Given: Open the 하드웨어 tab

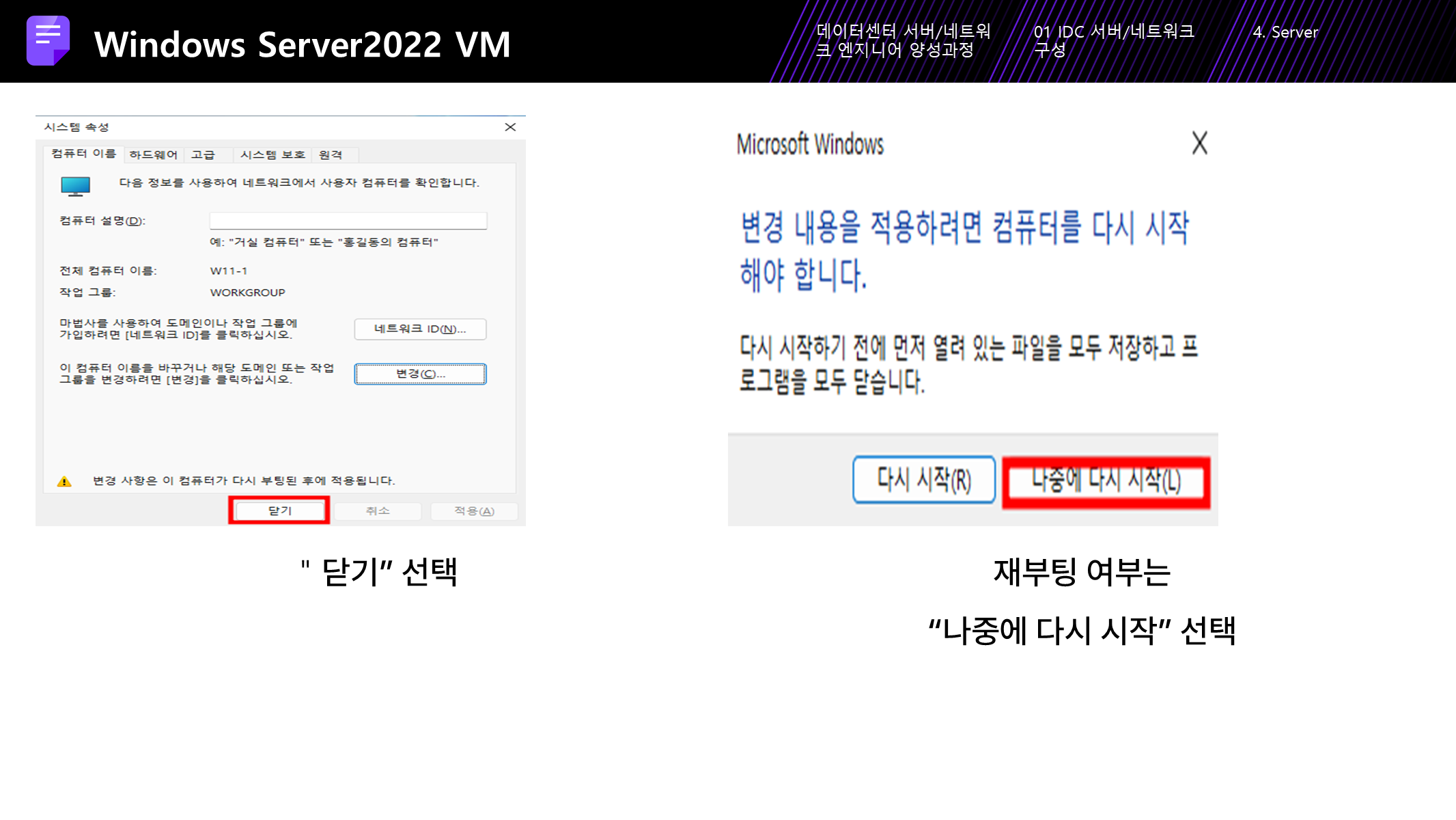Looking at the screenshot, I should [x=153, y=155].
